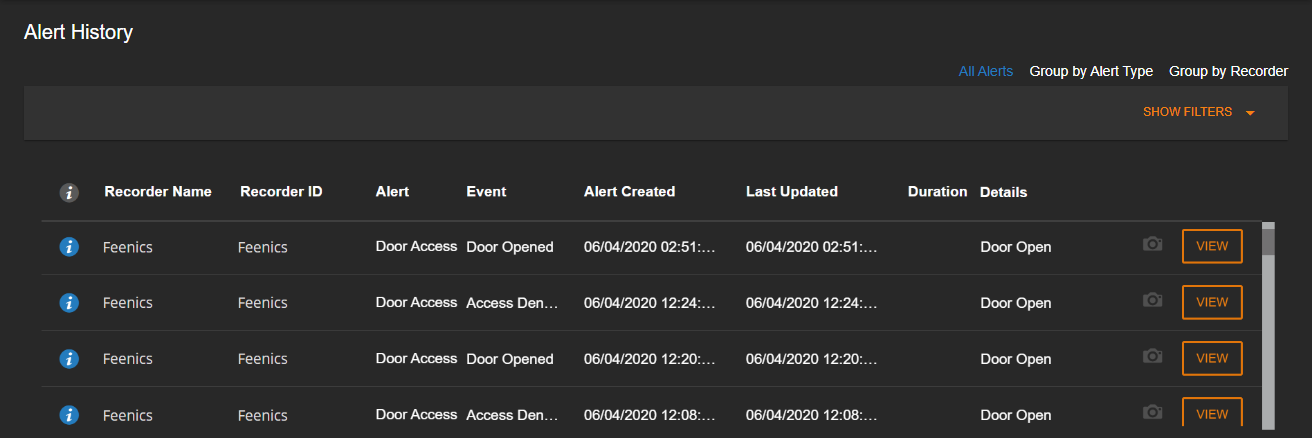Expand the Show Filters dropdown arrow
The height and width of the screenshot is (438, 1312).
click(1250, 113)
